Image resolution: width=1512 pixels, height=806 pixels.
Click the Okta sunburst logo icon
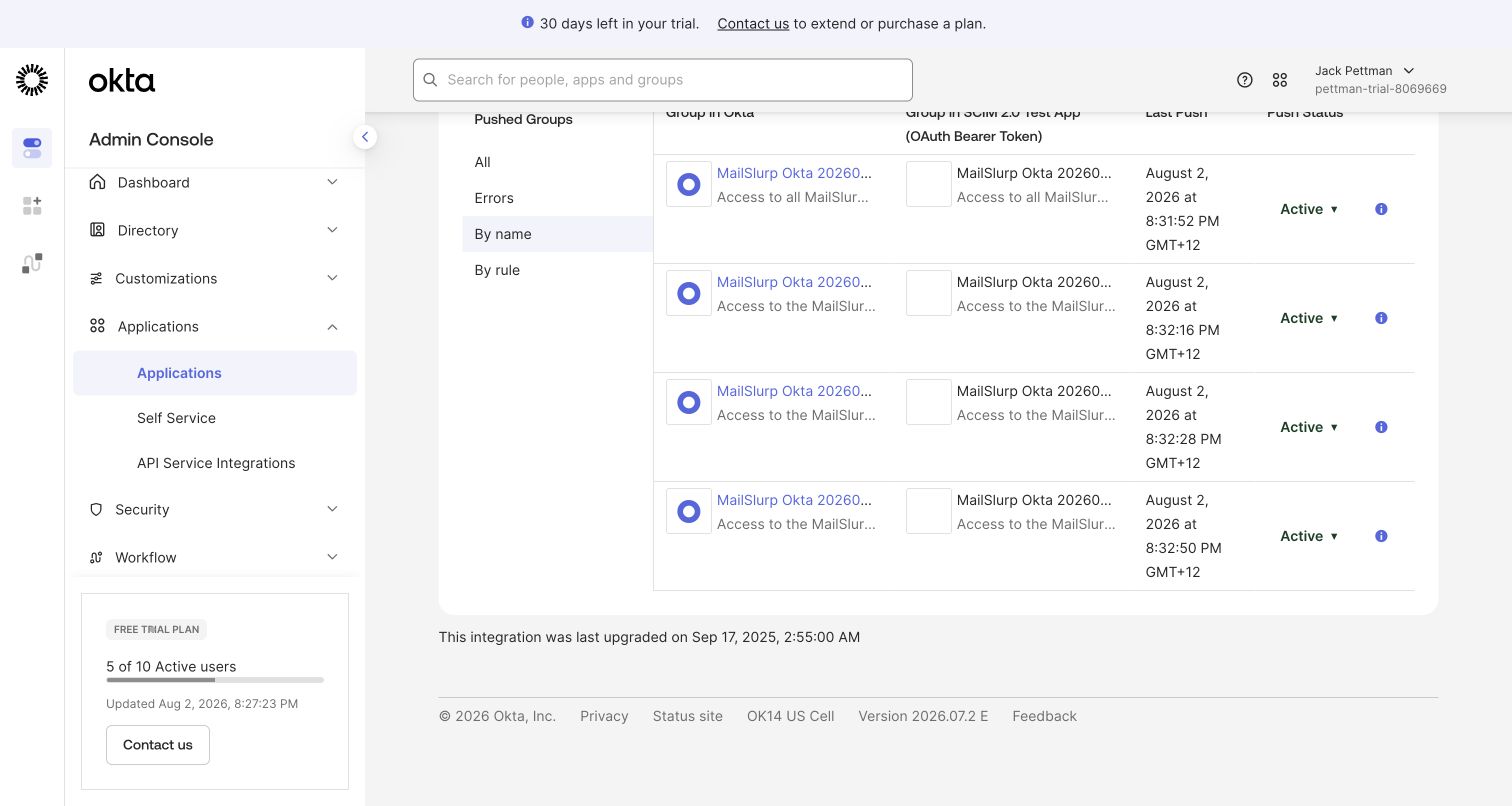(x=32, y=80)
